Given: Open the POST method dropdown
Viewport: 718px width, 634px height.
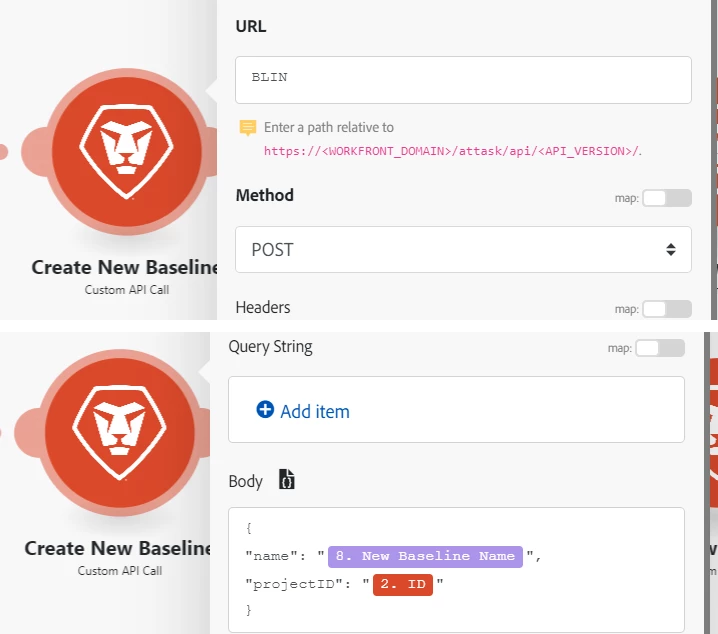Looking at the screenshot, I should (x=463, y=249).
